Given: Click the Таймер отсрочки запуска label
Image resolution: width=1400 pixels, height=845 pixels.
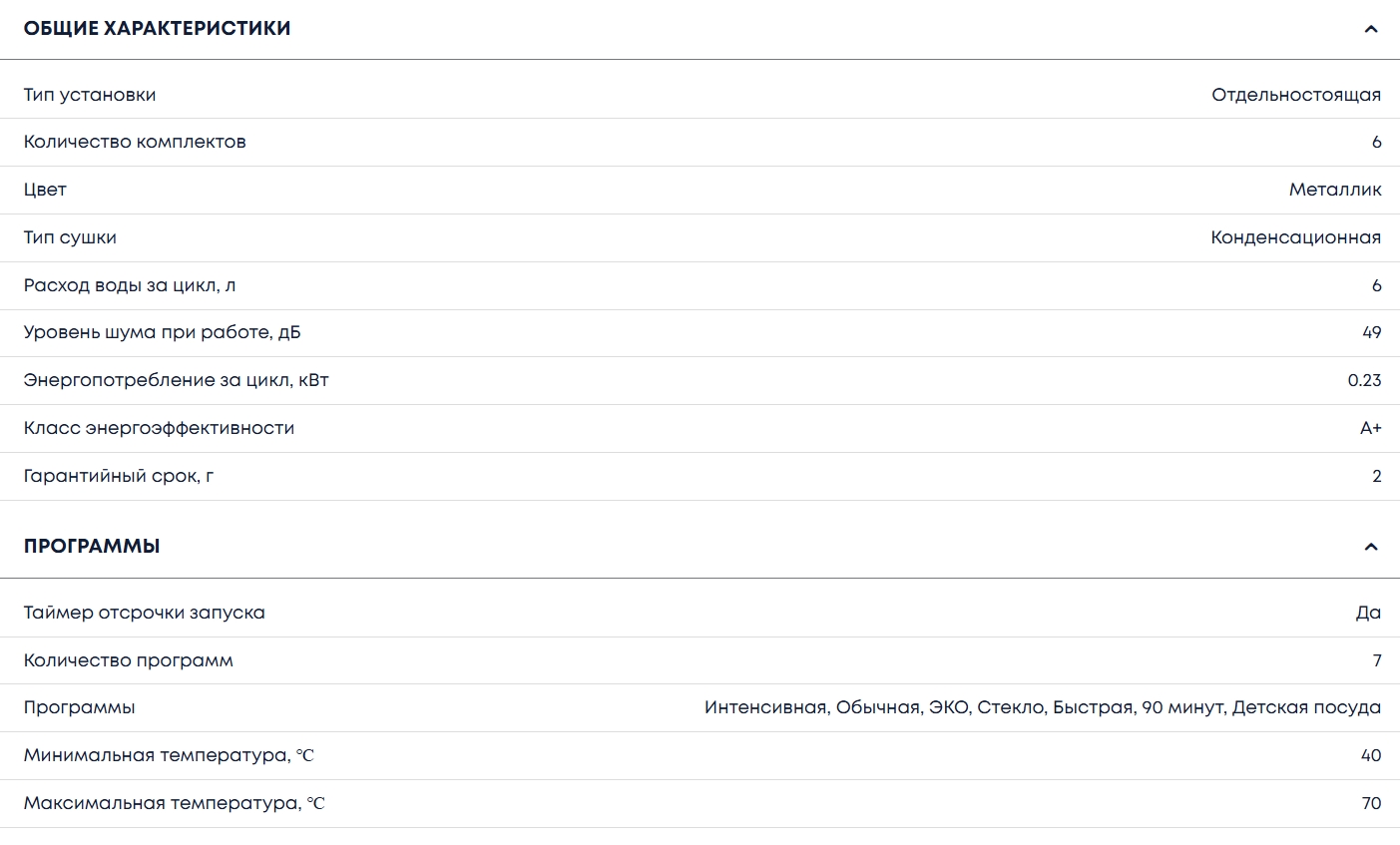Looking at the screenshot, I should (145, 613).
